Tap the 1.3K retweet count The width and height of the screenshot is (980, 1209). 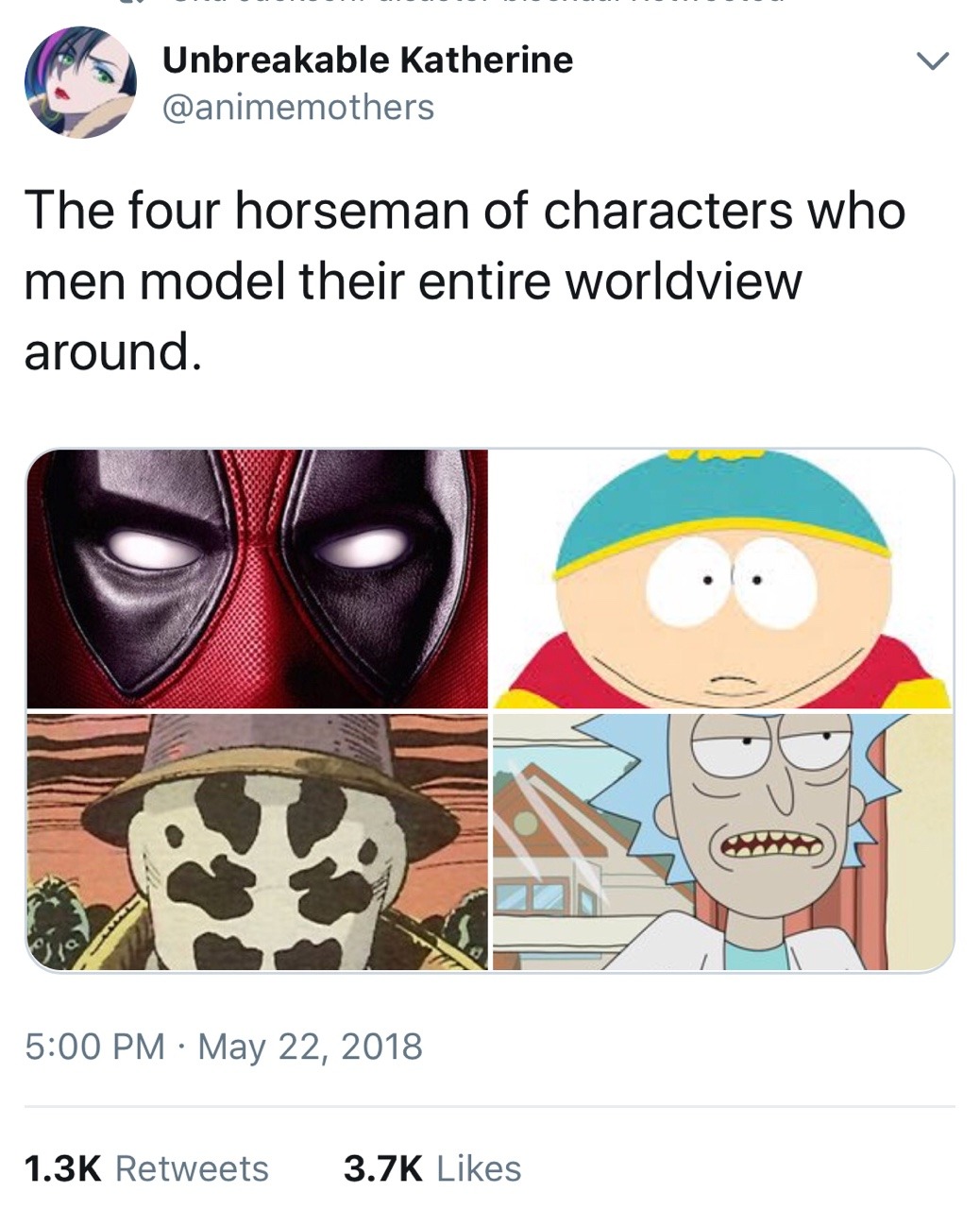point(62,1168)
